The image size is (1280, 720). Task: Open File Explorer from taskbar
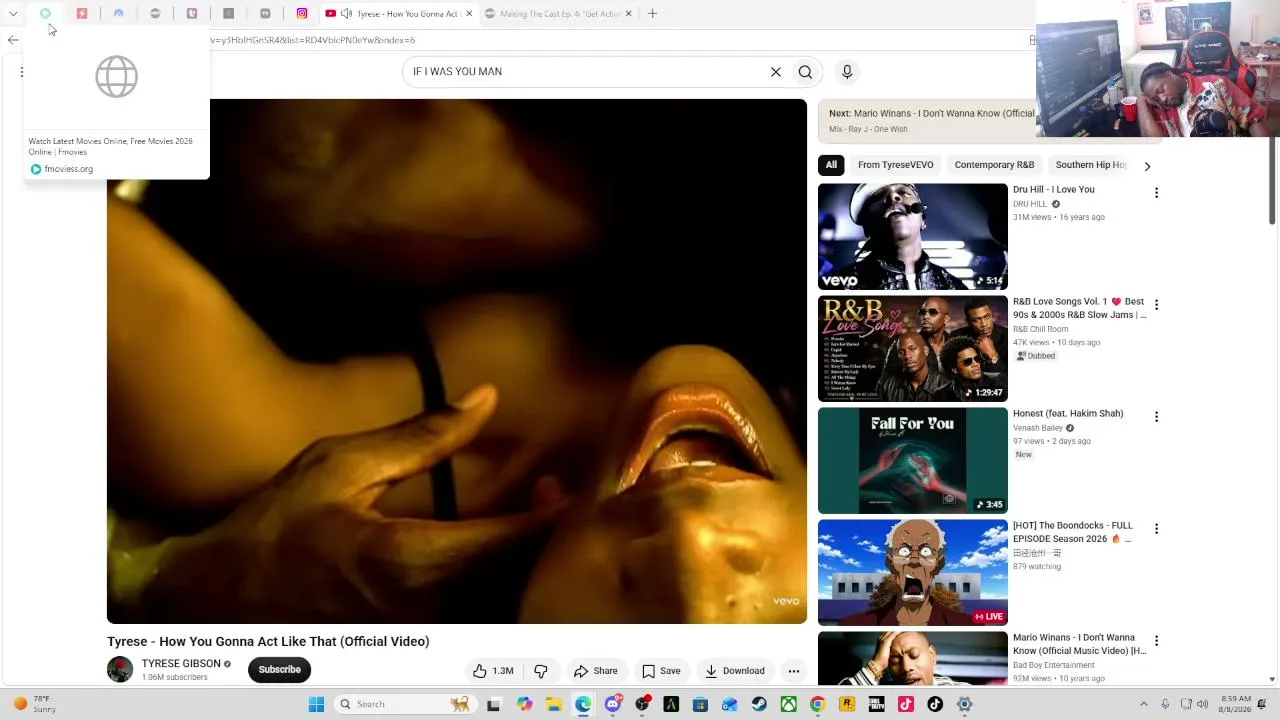554,705
